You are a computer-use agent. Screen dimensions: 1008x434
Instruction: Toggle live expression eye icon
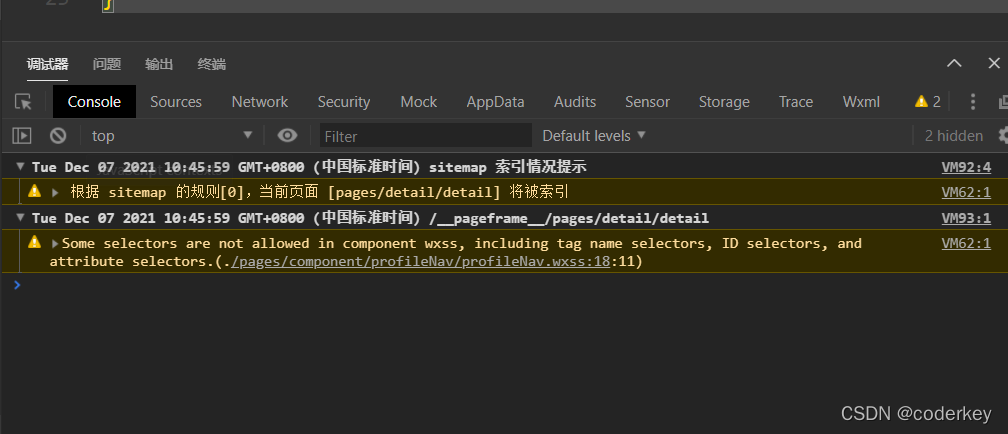287,135
